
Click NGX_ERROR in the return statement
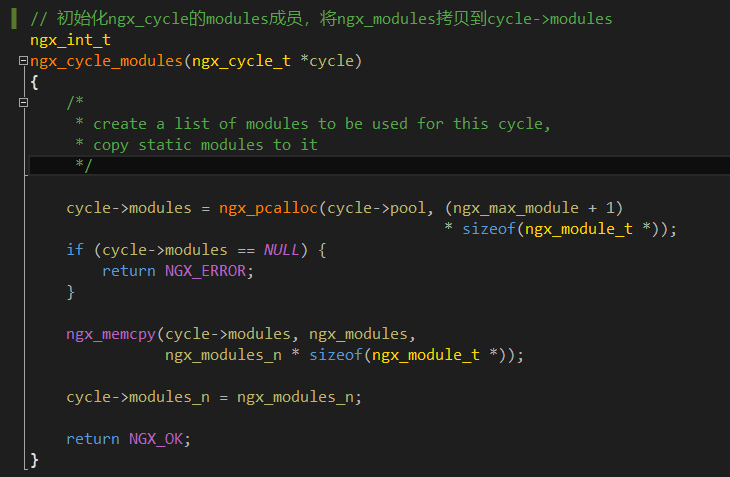[x=205, y=271]
